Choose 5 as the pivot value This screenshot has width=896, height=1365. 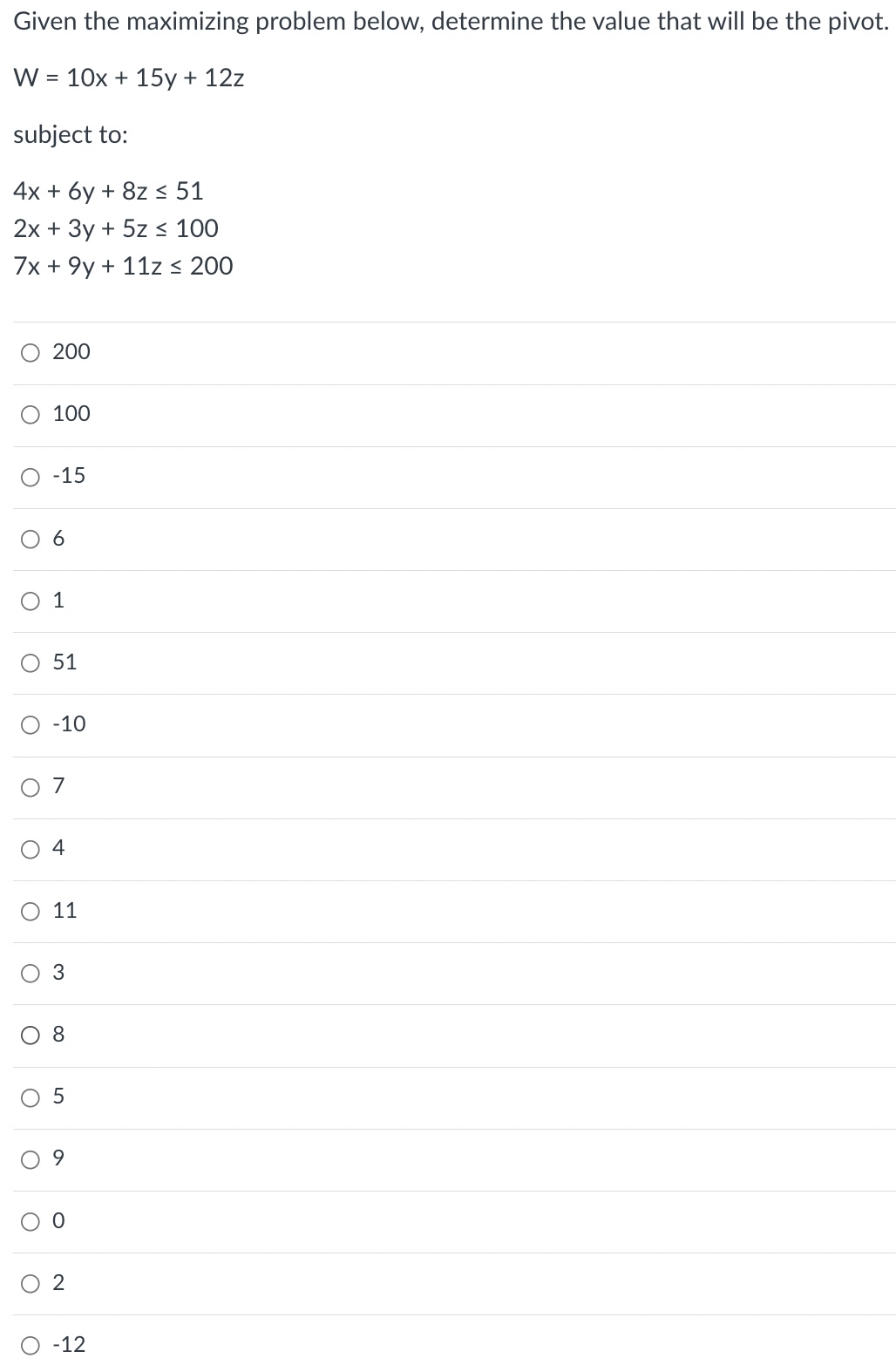point(31,1097)
